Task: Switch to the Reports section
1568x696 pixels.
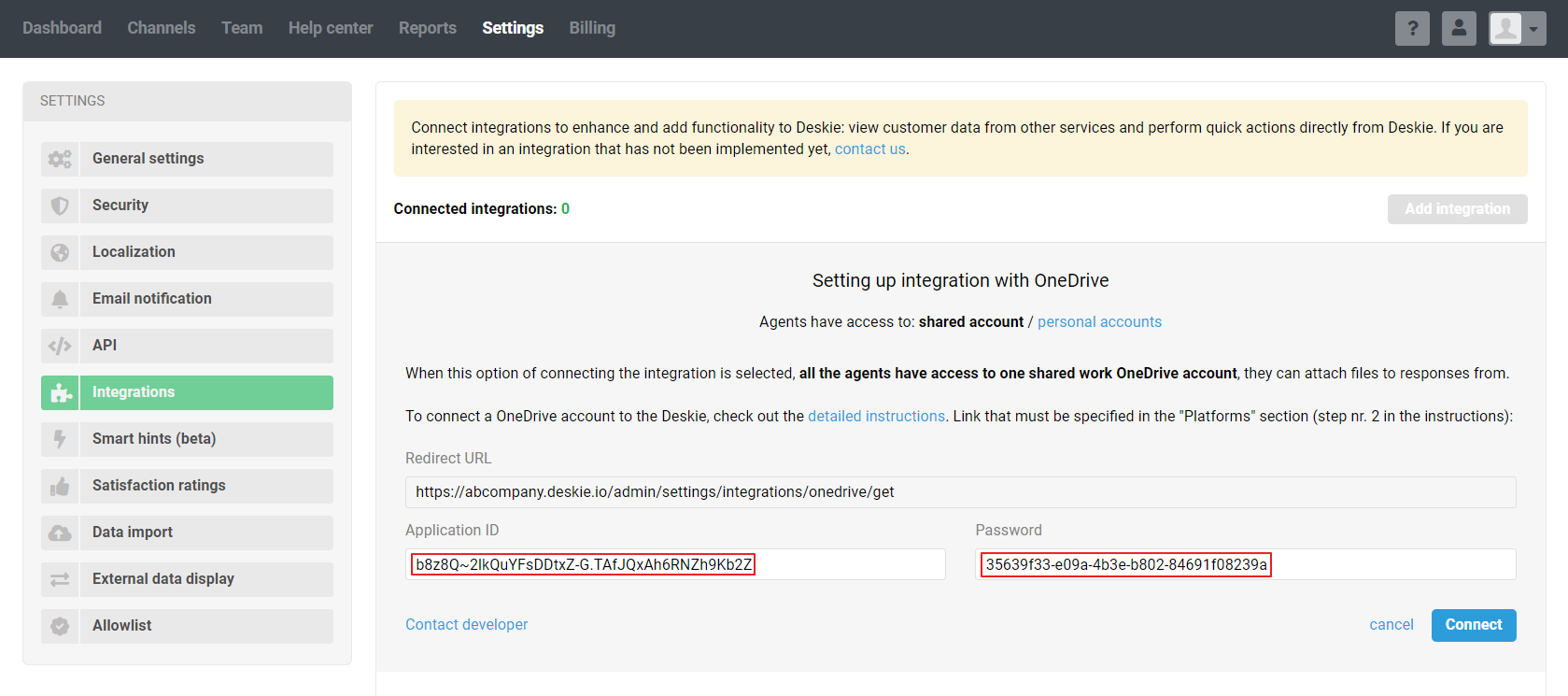Action: [x=428, y=28]
